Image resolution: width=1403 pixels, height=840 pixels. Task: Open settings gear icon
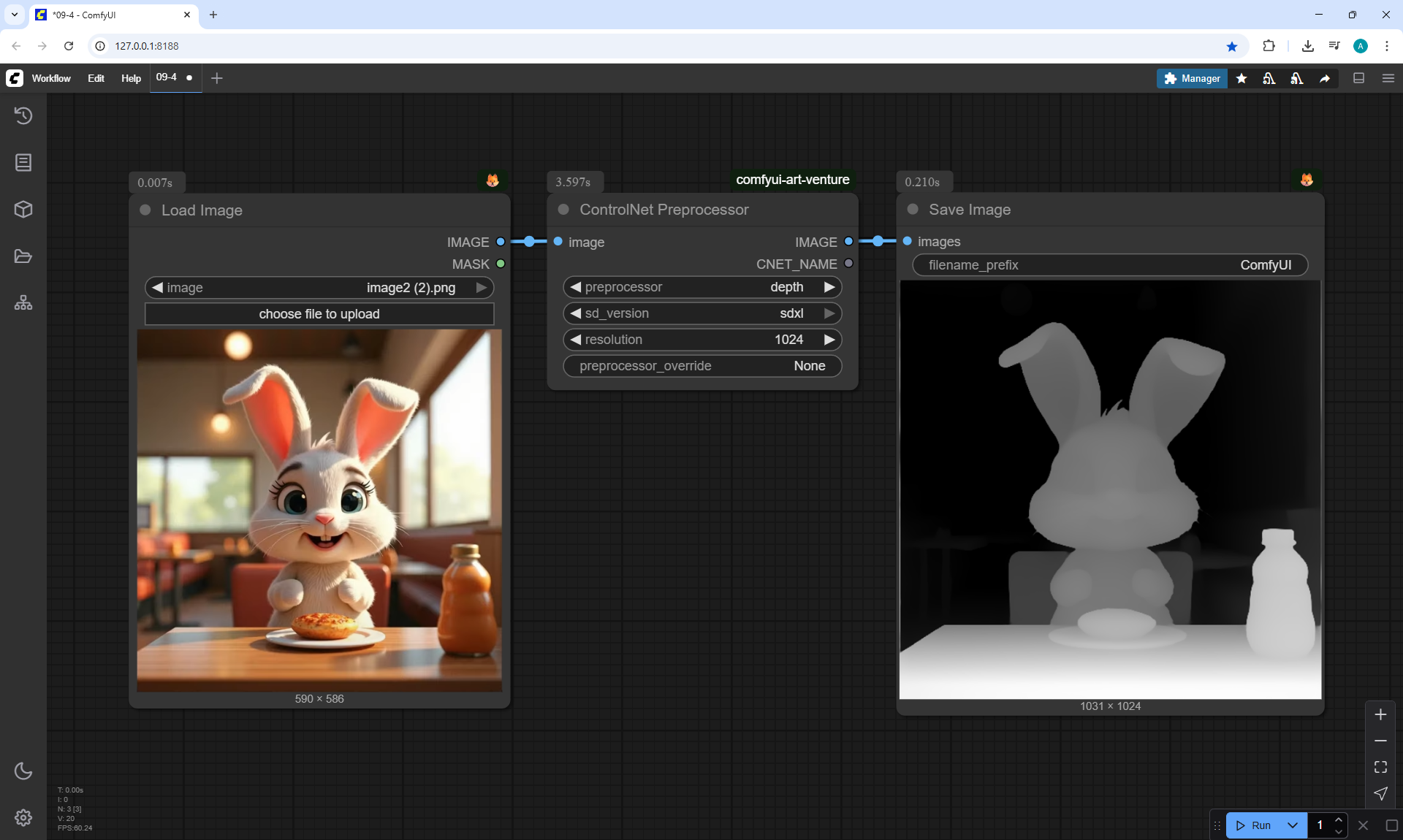[x=23, y=817]
